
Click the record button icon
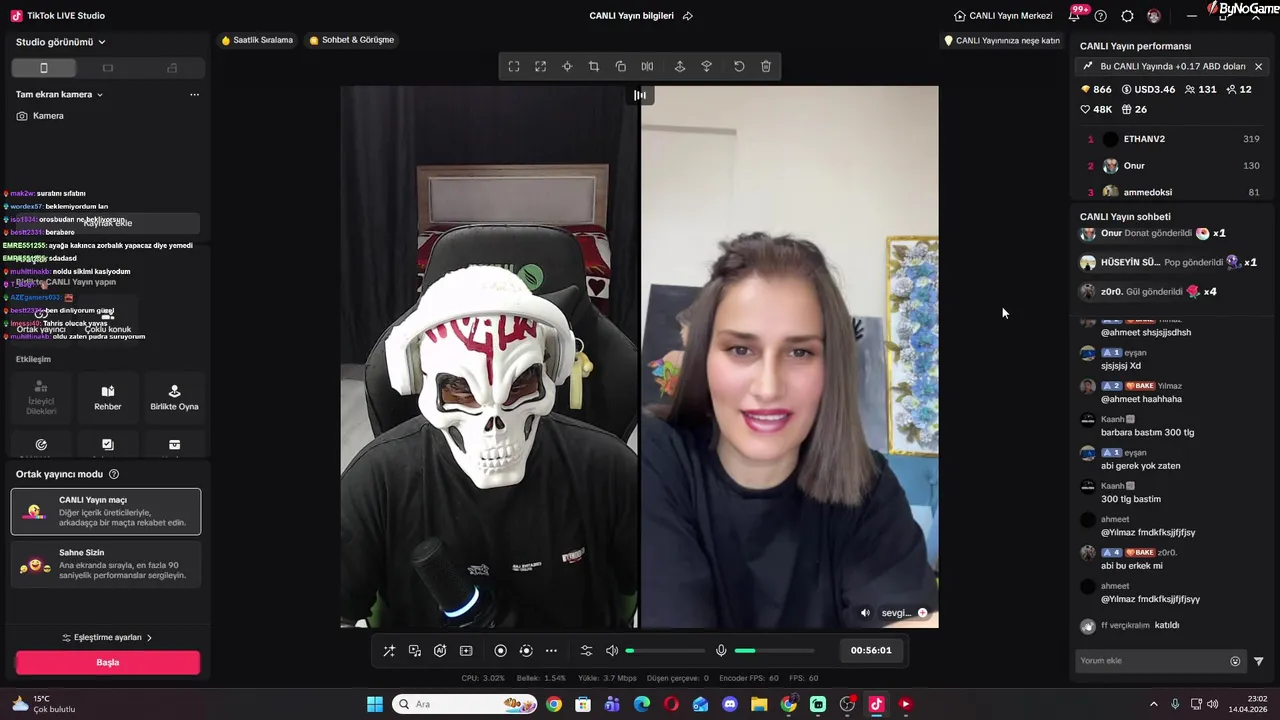coord(501,651)
